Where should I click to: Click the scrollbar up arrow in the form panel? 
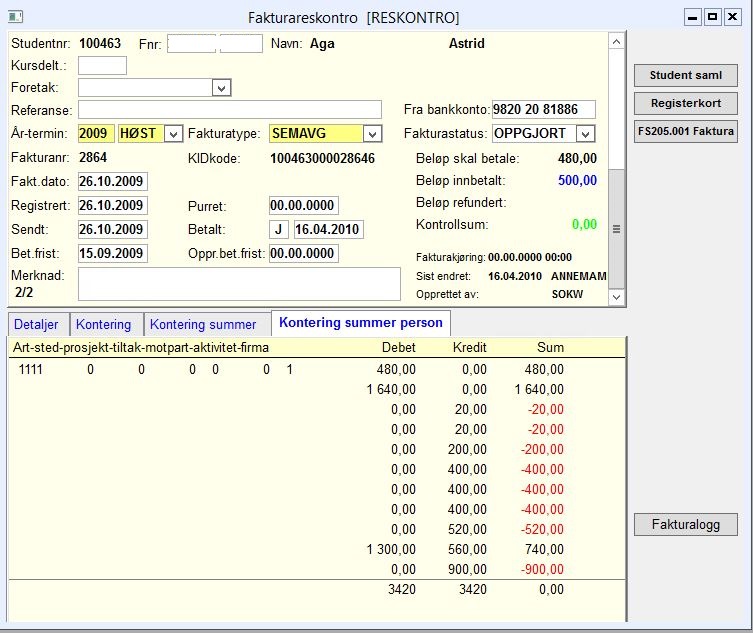(617, 42)
